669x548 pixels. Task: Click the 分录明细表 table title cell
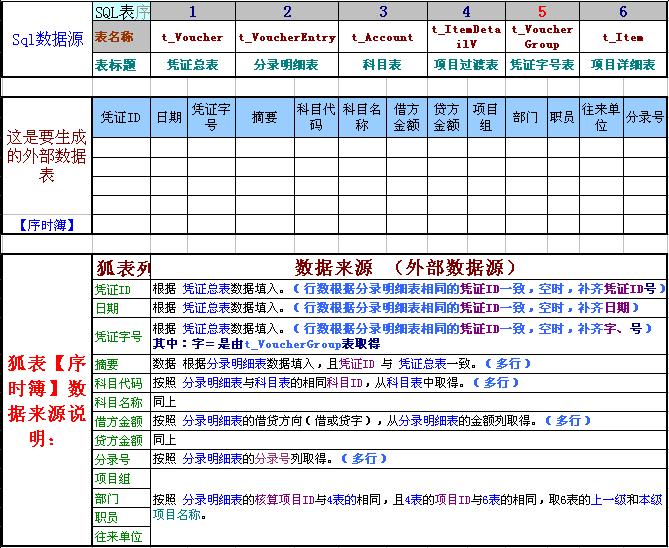(x=287, y=65)
